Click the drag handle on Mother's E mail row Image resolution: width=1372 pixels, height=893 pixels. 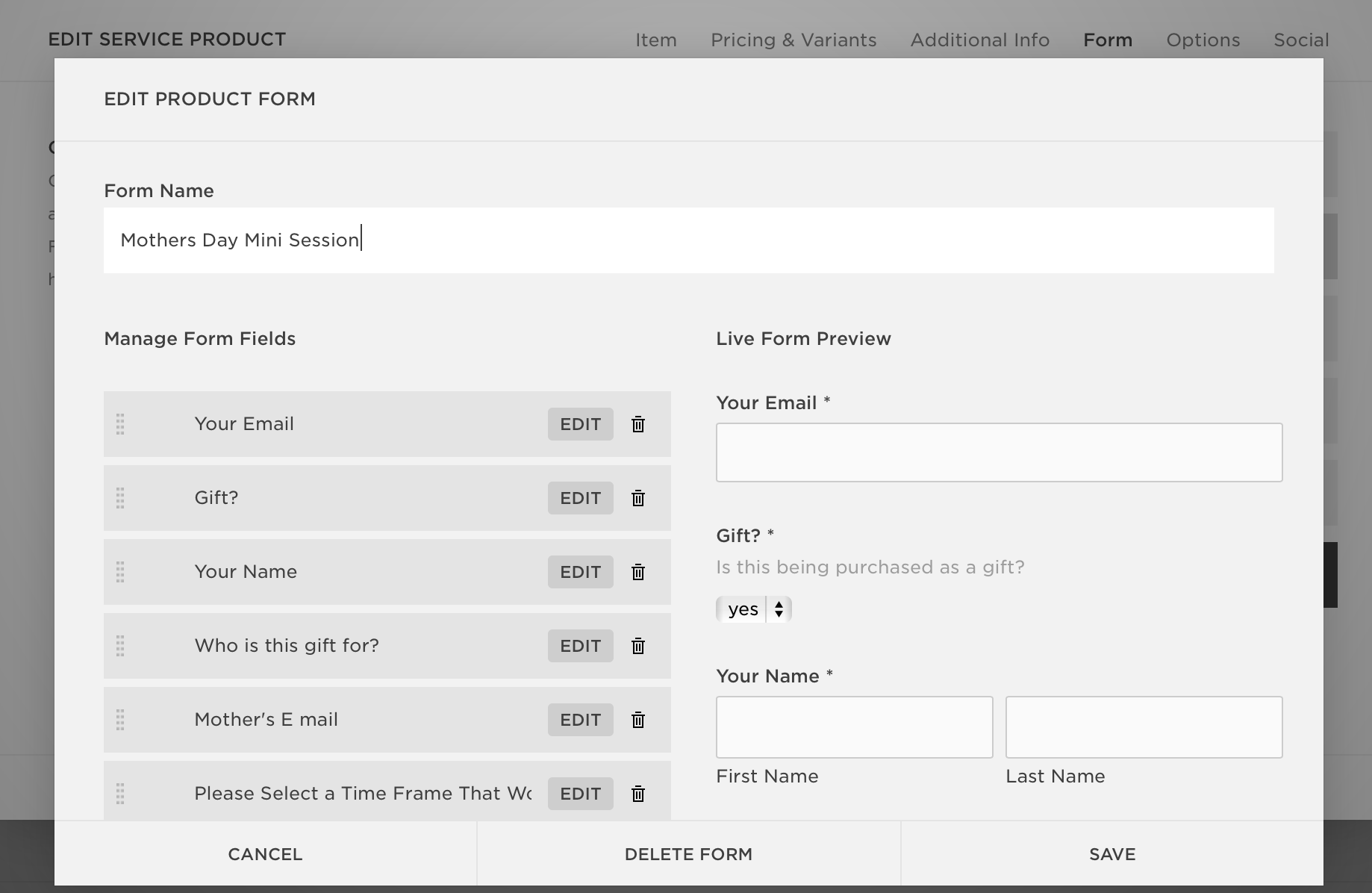[120, 720]
